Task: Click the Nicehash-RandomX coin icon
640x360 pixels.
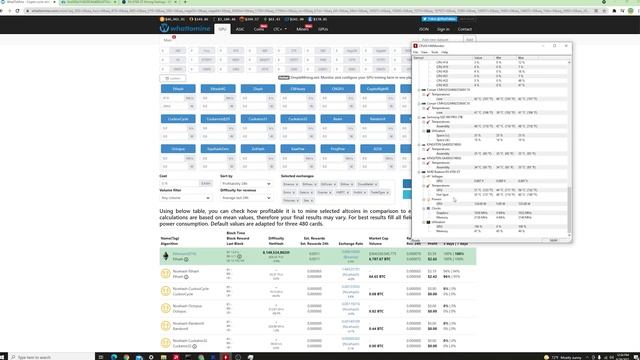Action: [165, 326]
